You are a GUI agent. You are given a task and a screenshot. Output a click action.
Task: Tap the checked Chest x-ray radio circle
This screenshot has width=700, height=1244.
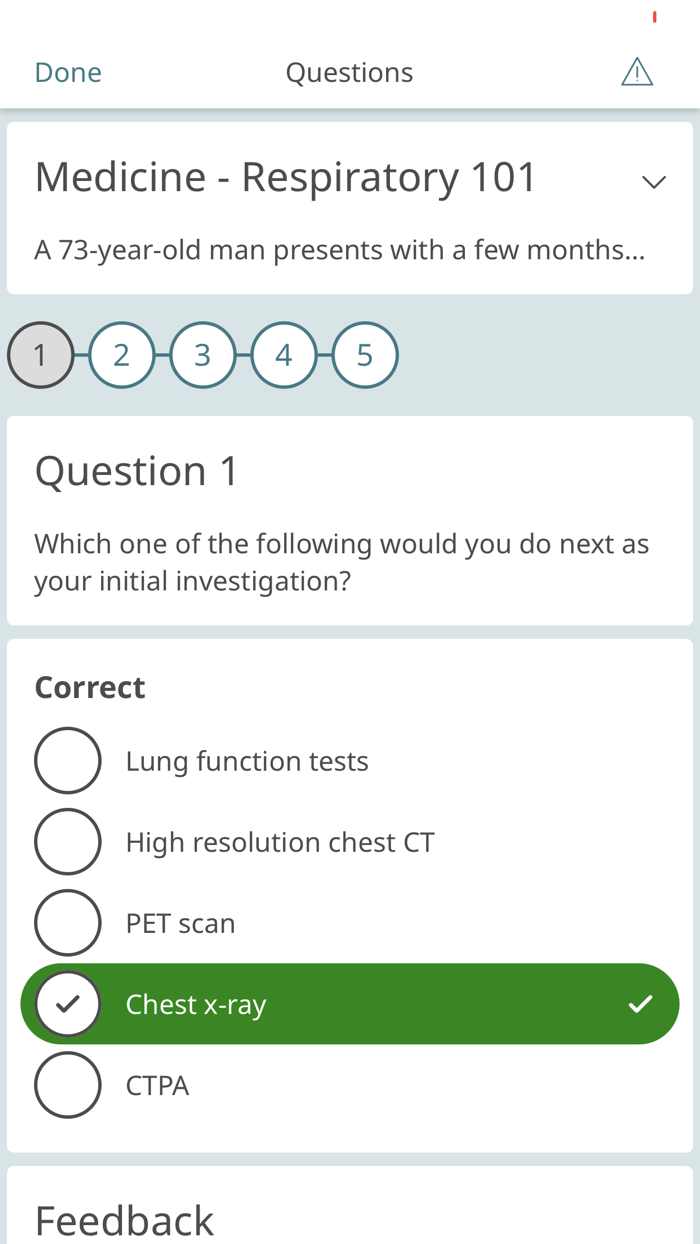(x=68, y=1003)
